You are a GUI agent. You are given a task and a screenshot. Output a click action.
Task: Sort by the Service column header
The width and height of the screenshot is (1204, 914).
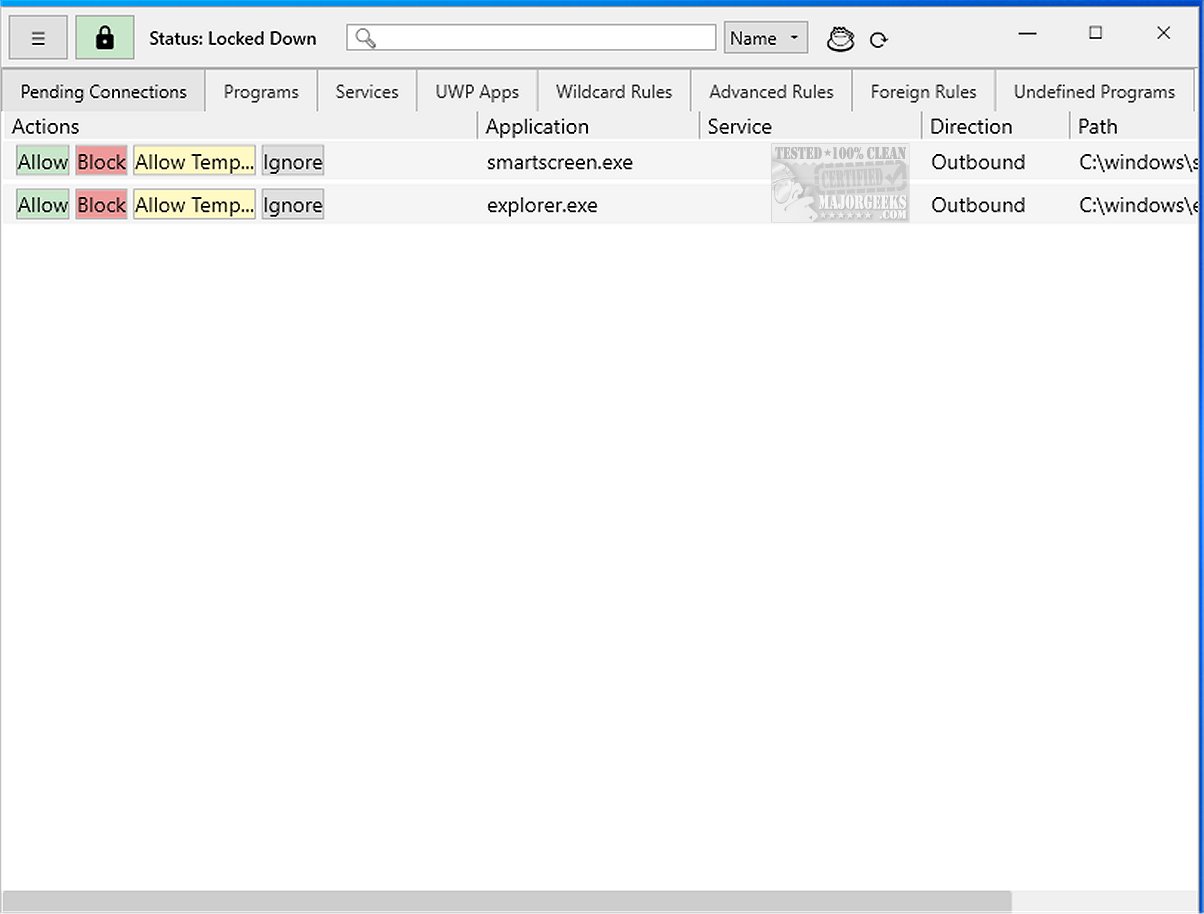(811, 126)
